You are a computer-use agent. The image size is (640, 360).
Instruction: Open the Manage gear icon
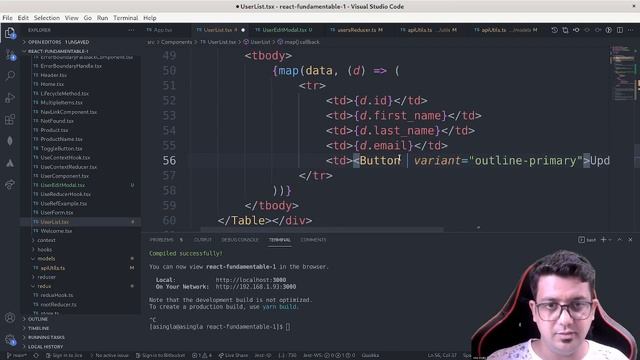click(x=10, y=340)
